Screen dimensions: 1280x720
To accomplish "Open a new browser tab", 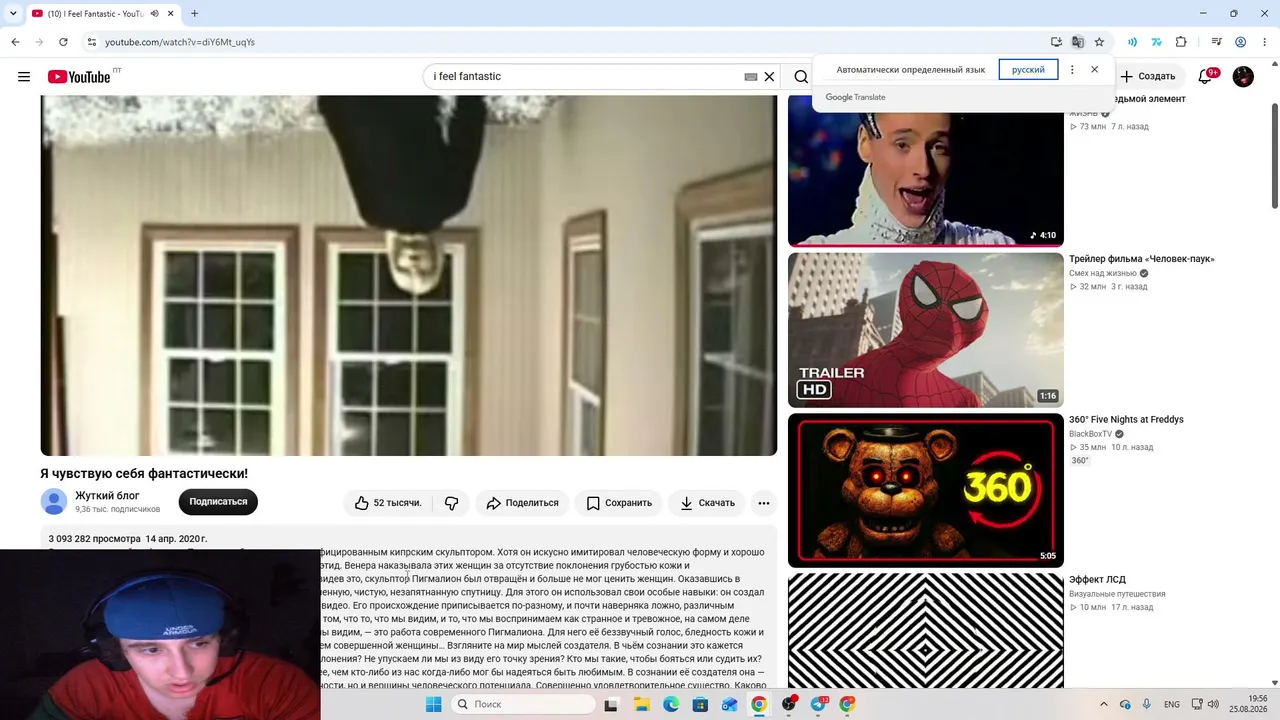I will tap(194, 14).
